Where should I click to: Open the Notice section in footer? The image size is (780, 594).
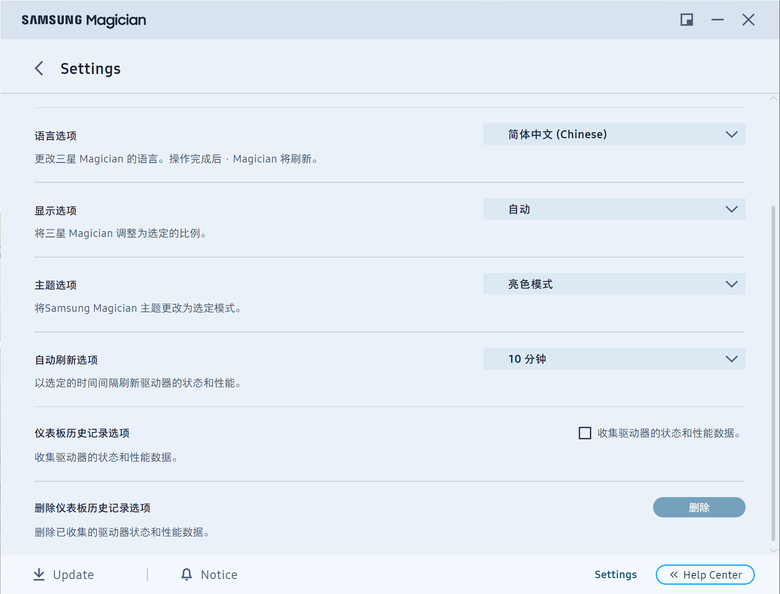pos(209,575)
